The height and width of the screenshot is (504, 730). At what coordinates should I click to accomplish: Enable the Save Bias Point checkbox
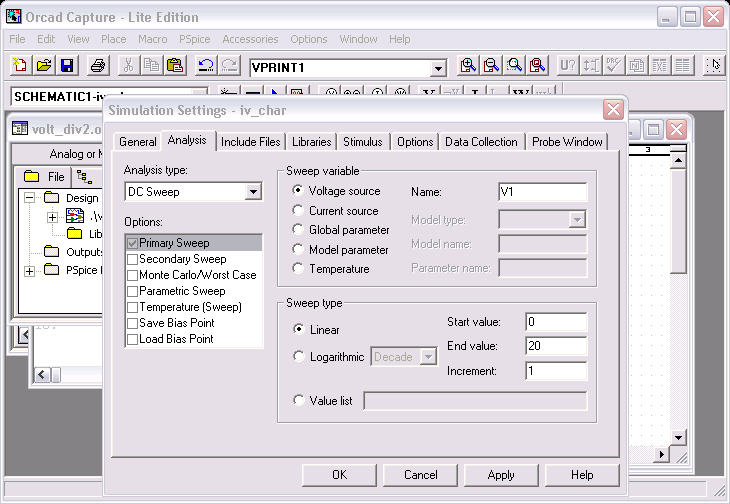132,323
